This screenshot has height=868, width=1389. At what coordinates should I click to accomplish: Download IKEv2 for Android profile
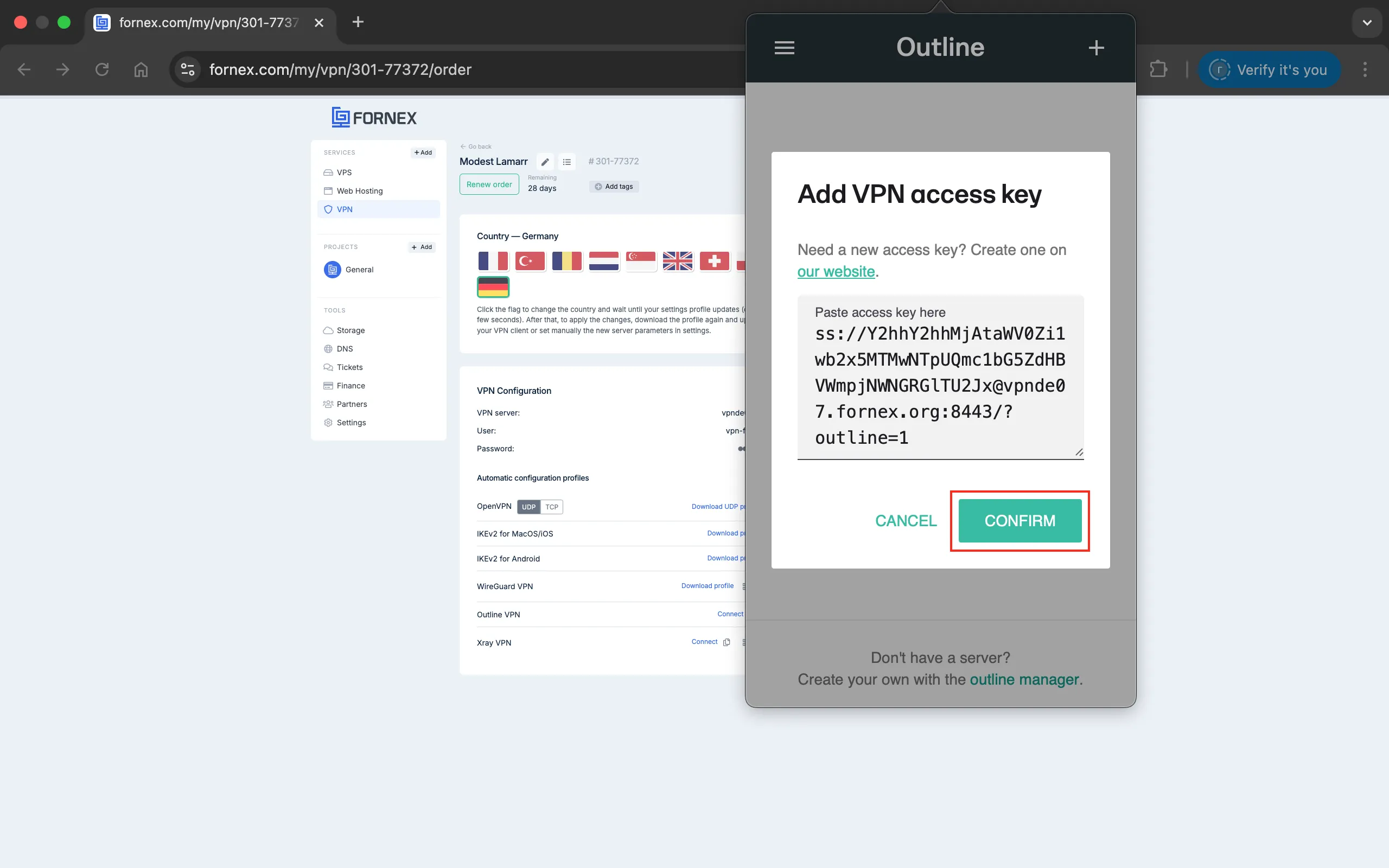click(x=725, y=558)
